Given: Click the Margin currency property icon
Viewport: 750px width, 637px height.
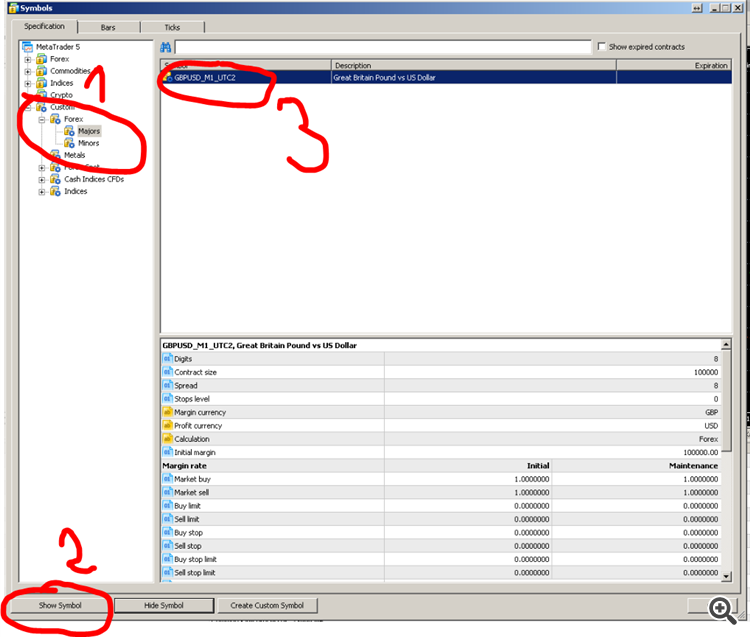Looking at the screenshot, I should 167,412.
